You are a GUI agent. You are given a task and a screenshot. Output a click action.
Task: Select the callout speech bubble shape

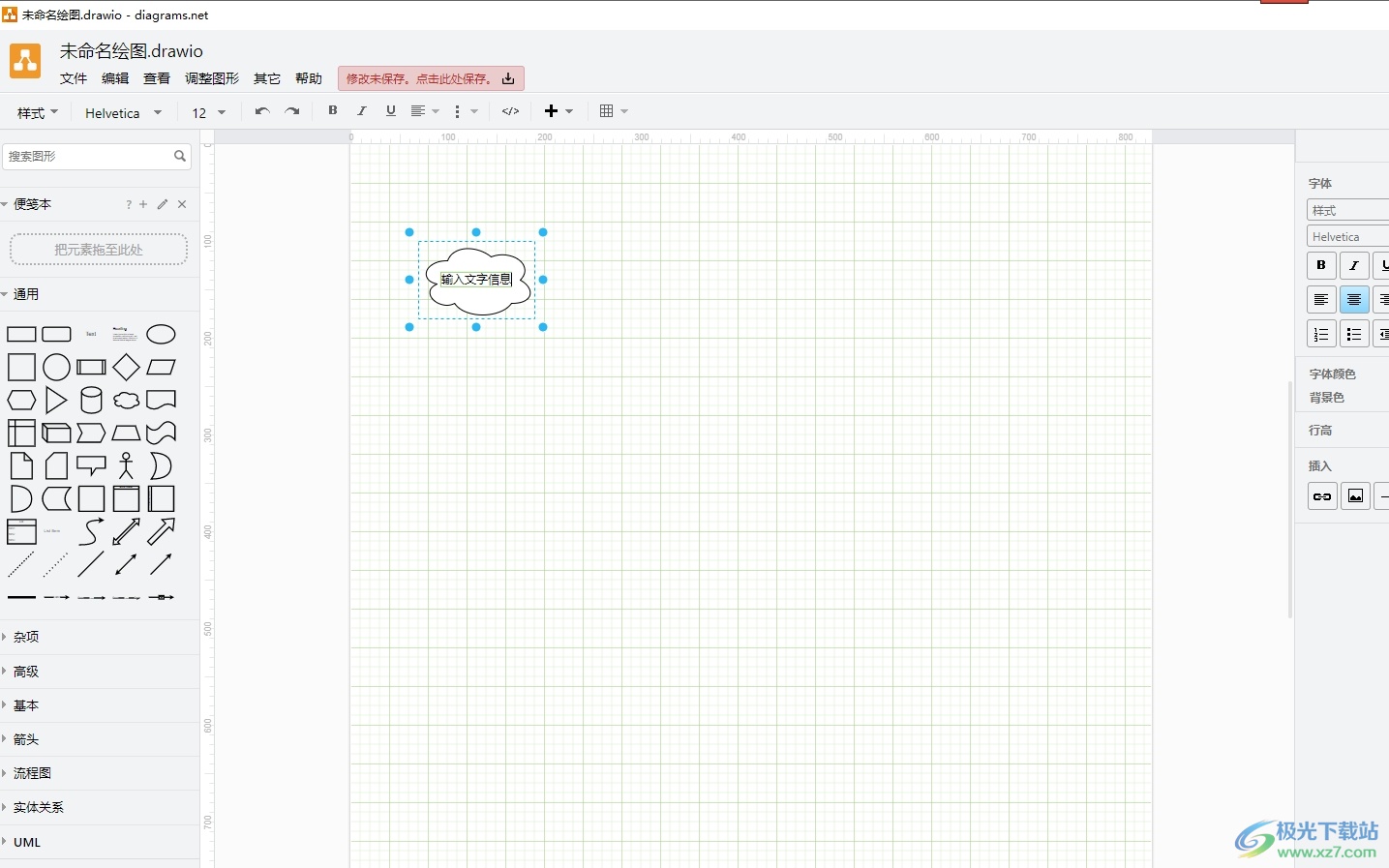[x=91, y=466]
